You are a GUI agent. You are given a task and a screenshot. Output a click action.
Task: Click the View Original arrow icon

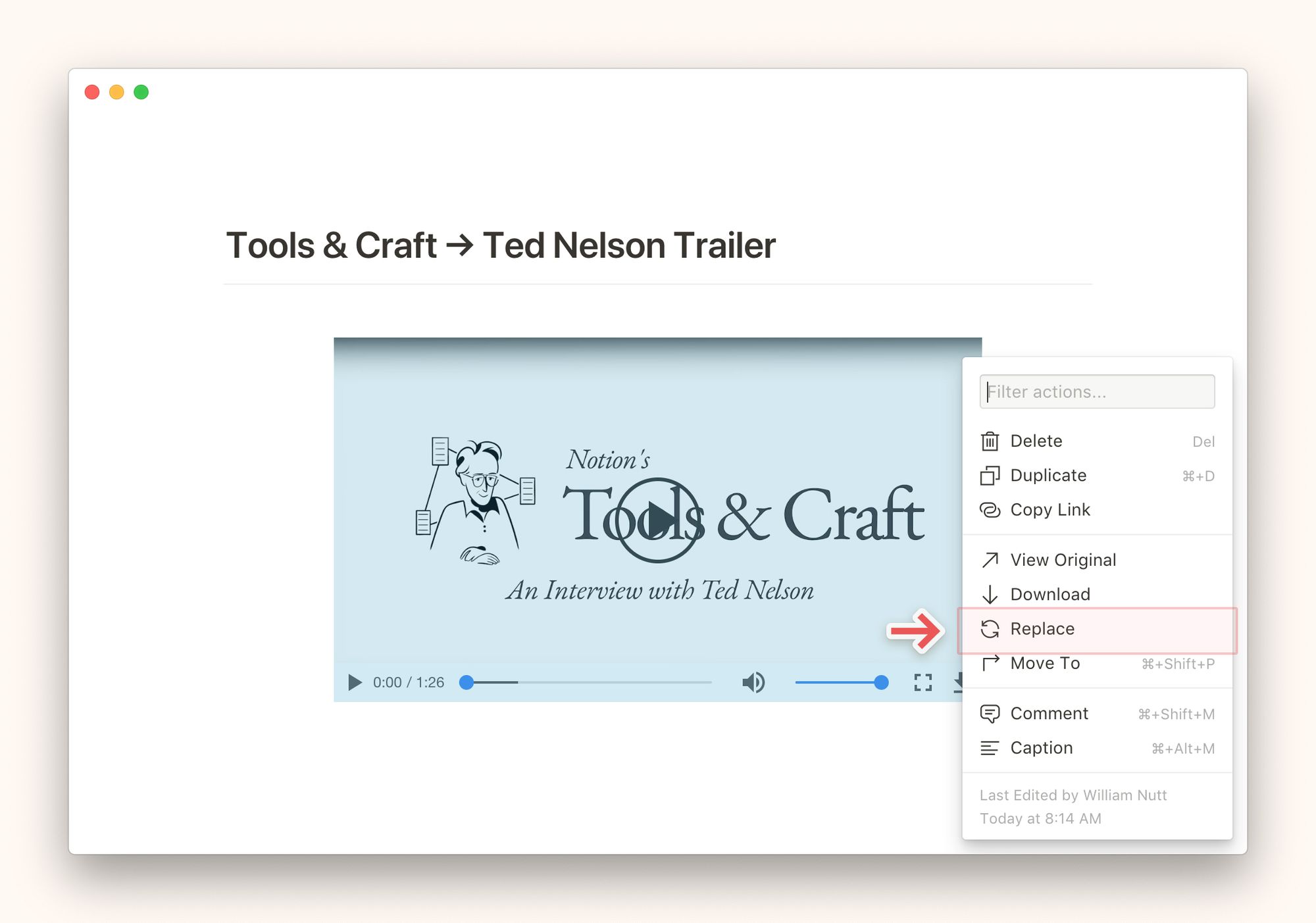pos(990,560)
